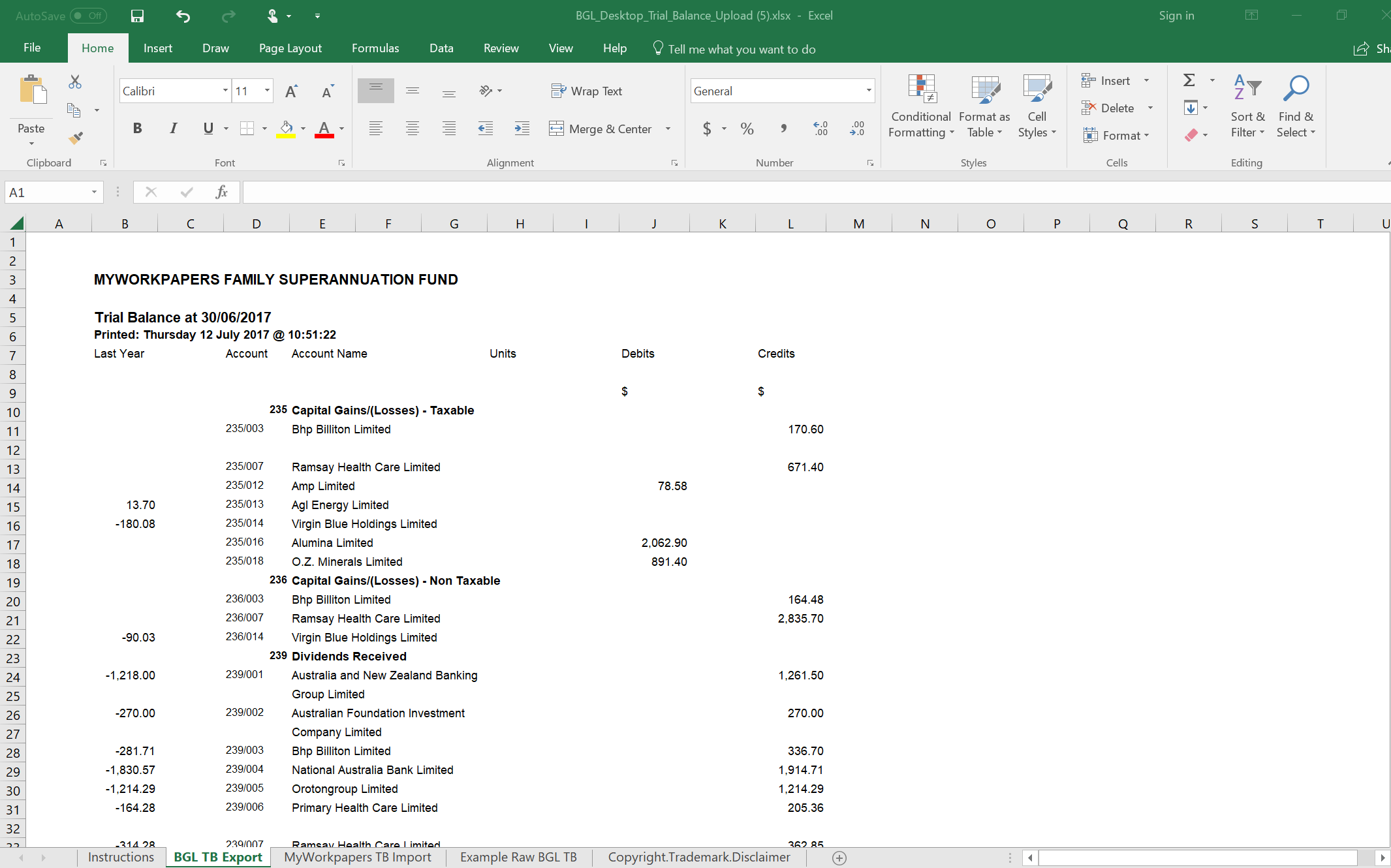Add a new sheet with the plus icon
This screenshot has width=1391, height=868.
(839, 858)
